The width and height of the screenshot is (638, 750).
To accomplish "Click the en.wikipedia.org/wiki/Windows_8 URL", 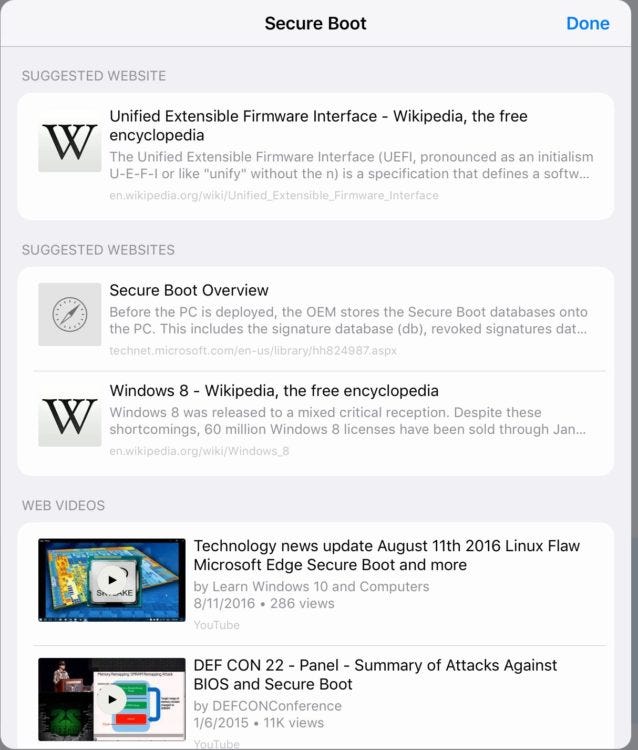I will tap(199, 451).
